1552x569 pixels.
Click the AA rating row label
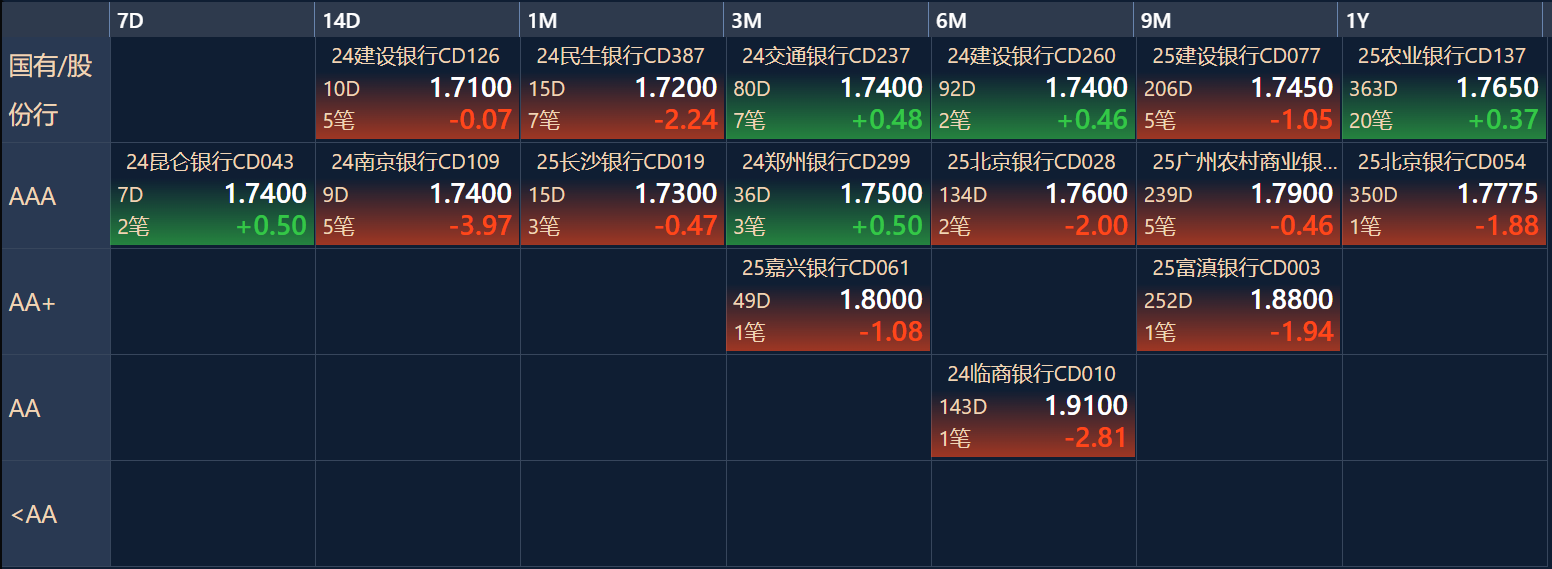pyautogui.click(x=55, y=408)
